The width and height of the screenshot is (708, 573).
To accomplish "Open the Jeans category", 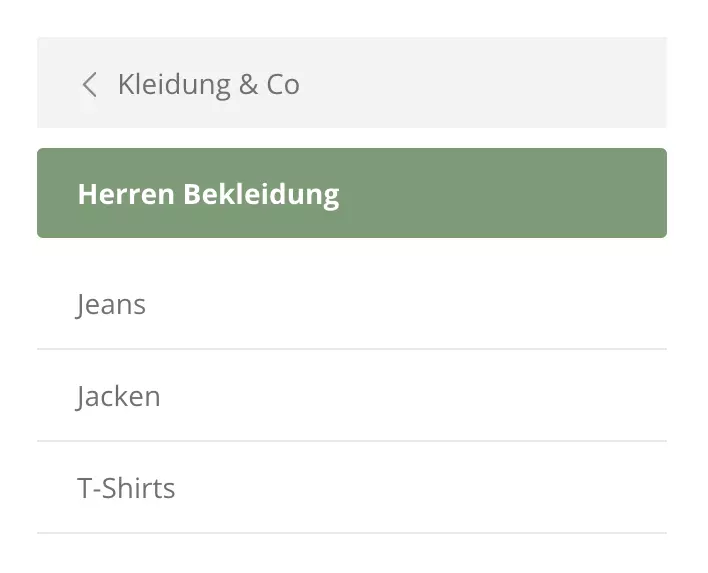I will 111,304.
